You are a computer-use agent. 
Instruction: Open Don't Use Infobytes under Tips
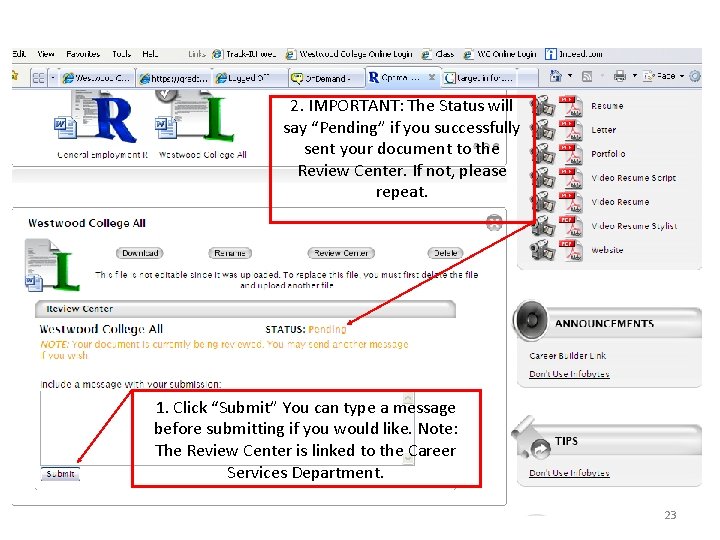[x=569, y=473]
